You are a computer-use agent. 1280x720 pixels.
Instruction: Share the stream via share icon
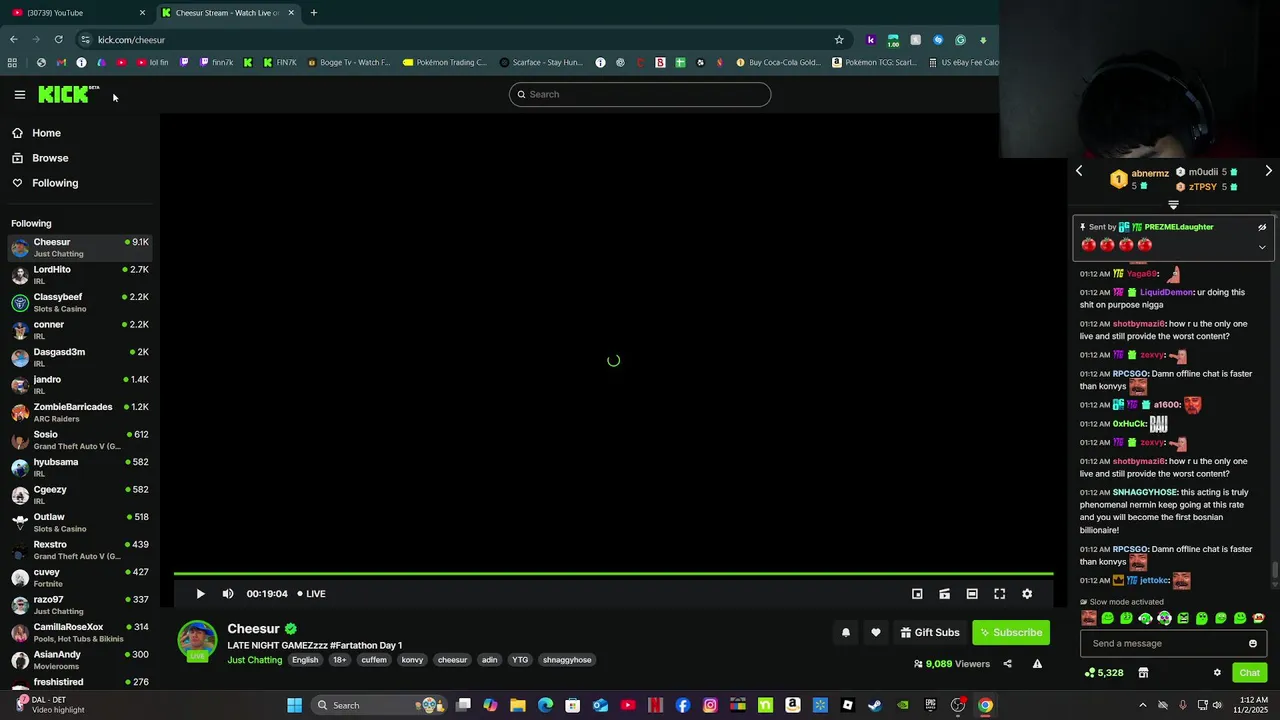pyautogui.click(x=1007, y=664)
